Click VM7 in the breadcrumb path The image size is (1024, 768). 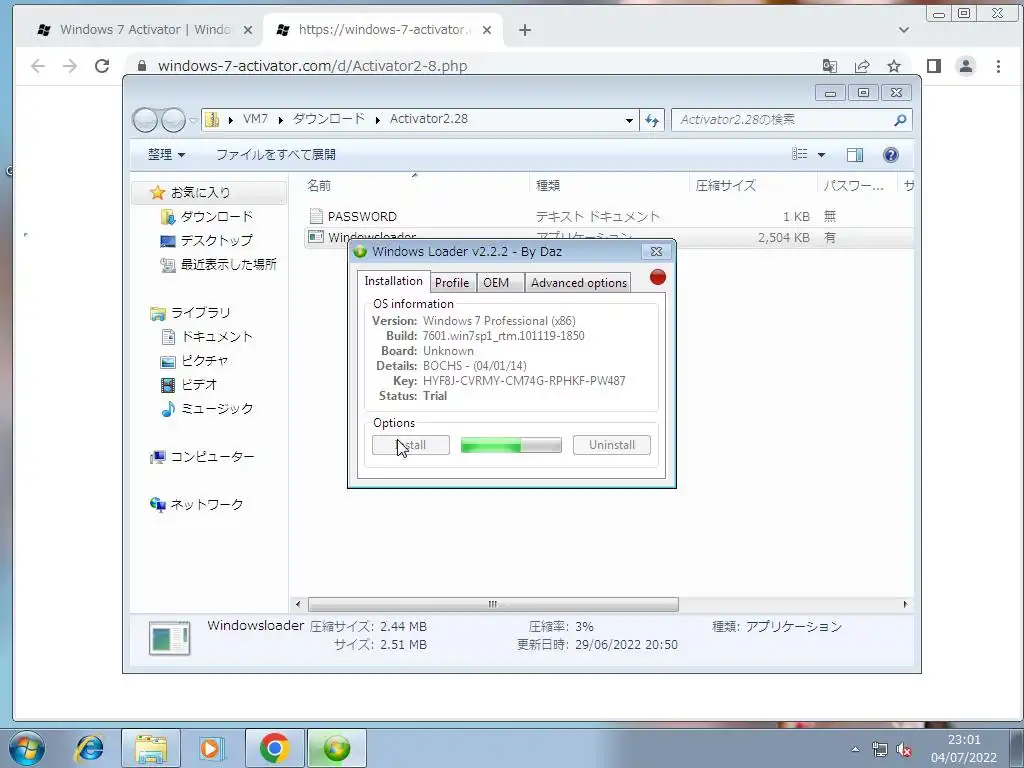pos(255,119)
